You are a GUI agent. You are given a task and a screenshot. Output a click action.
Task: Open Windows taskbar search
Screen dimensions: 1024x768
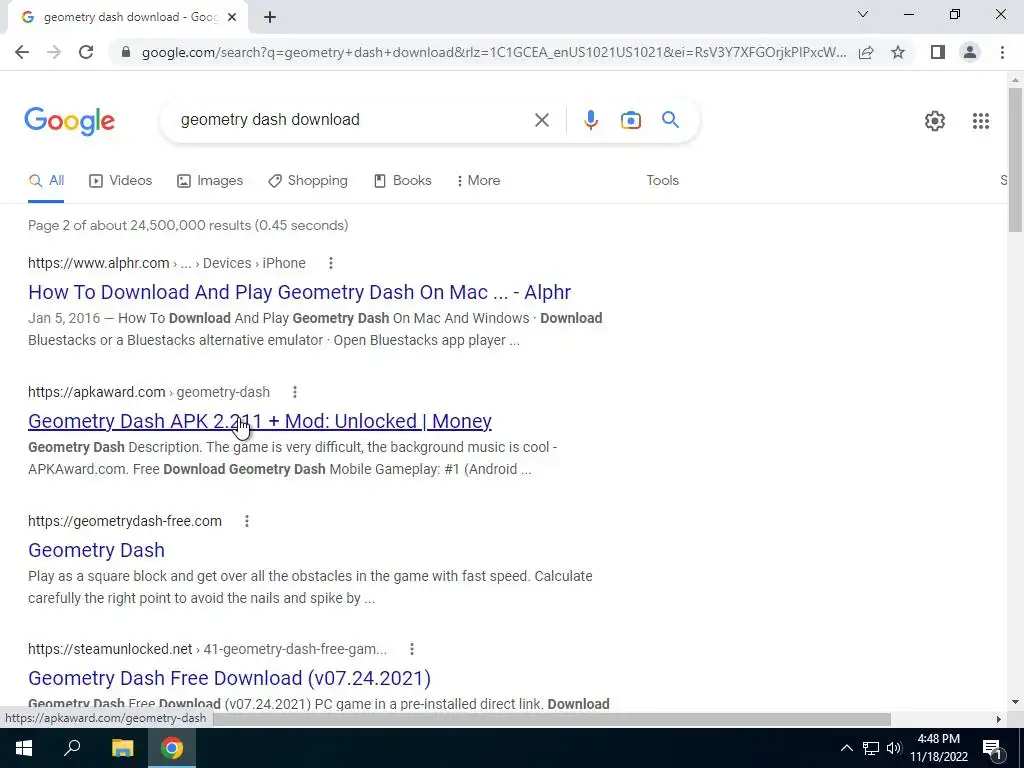click(x=72, y=748)
